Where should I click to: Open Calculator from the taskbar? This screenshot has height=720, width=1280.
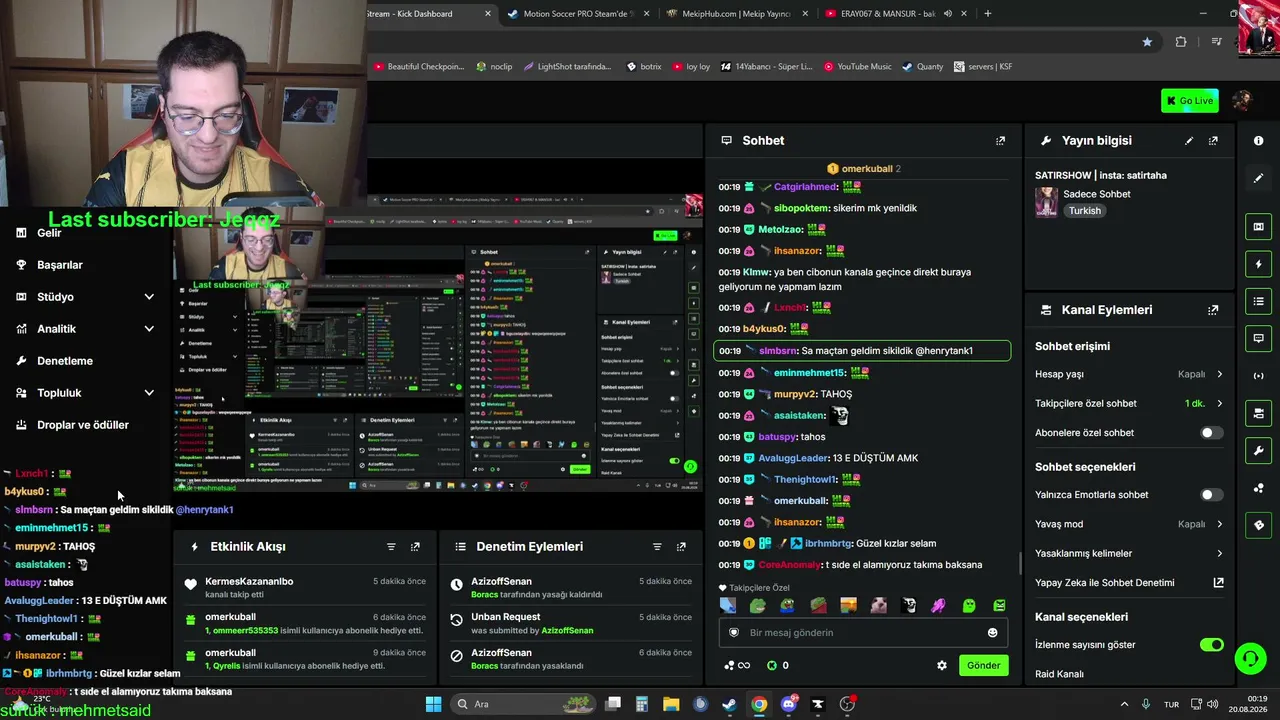(x=642, y=704)
